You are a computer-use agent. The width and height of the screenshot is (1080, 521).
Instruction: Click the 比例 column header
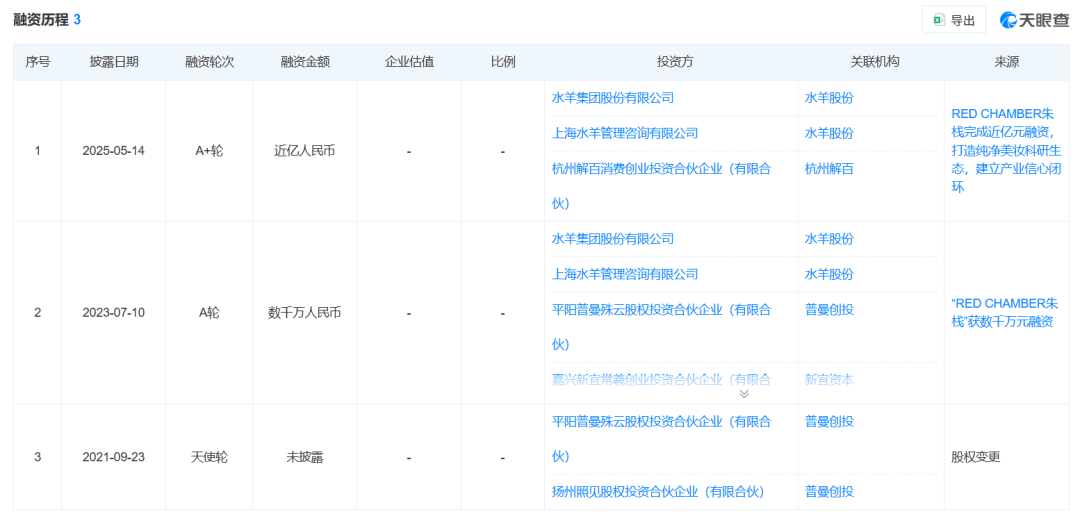[503, 62]
